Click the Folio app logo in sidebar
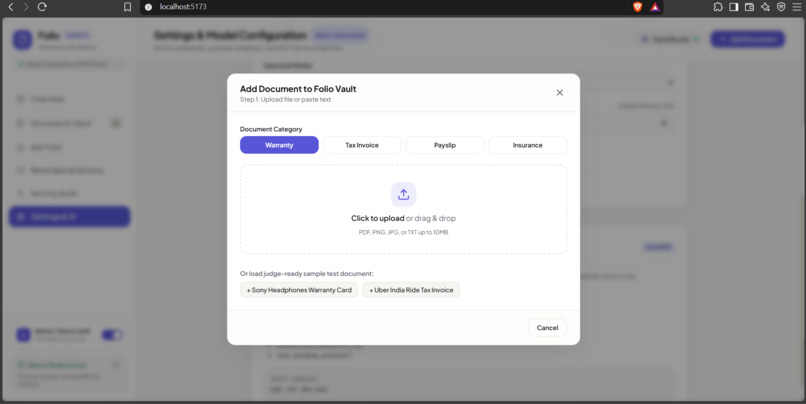806x404 pixels. (22, 40)
